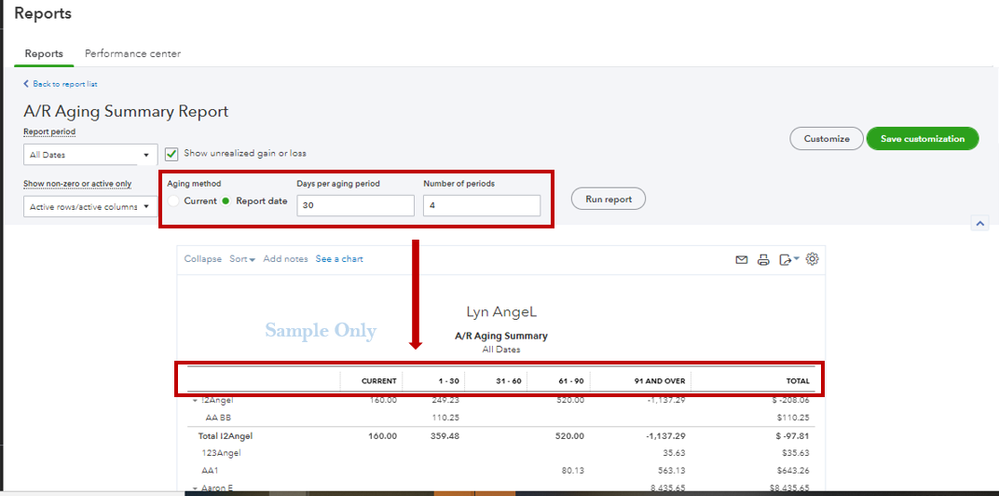Click the Days per aging period field
999x496 pixels.
(355, 206)
